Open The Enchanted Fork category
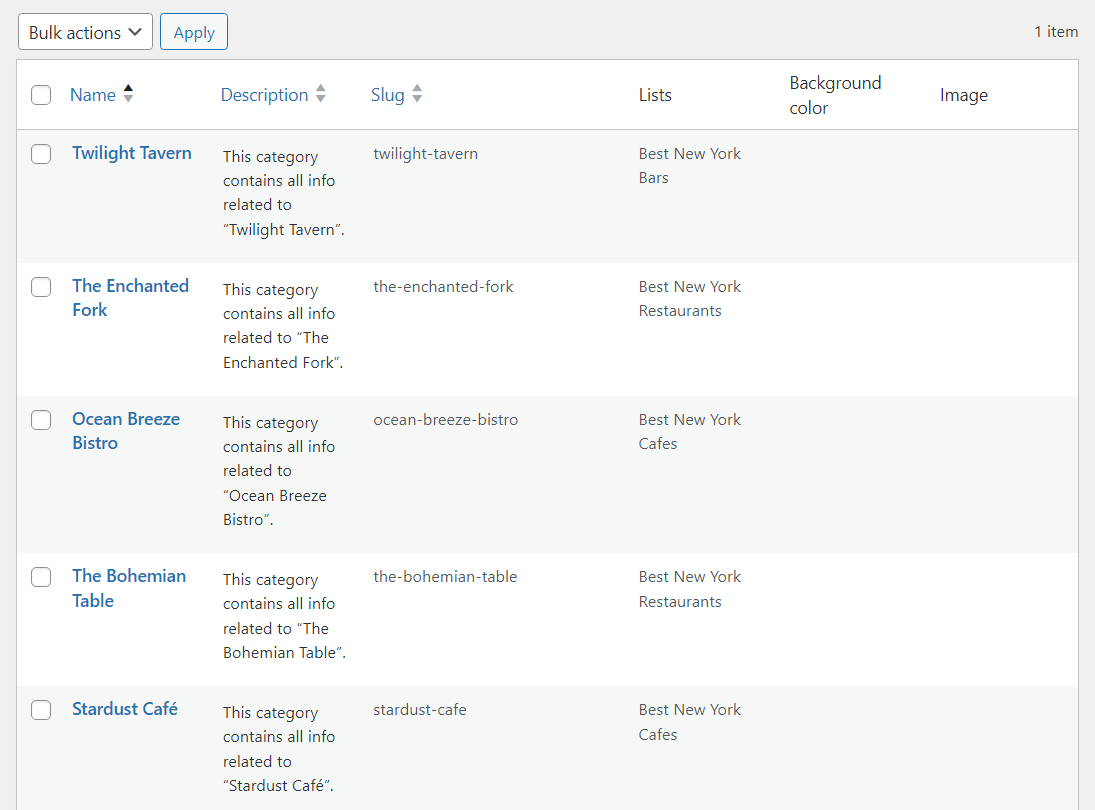This screenshot has height=810, width=1095. tap(131, 298)
